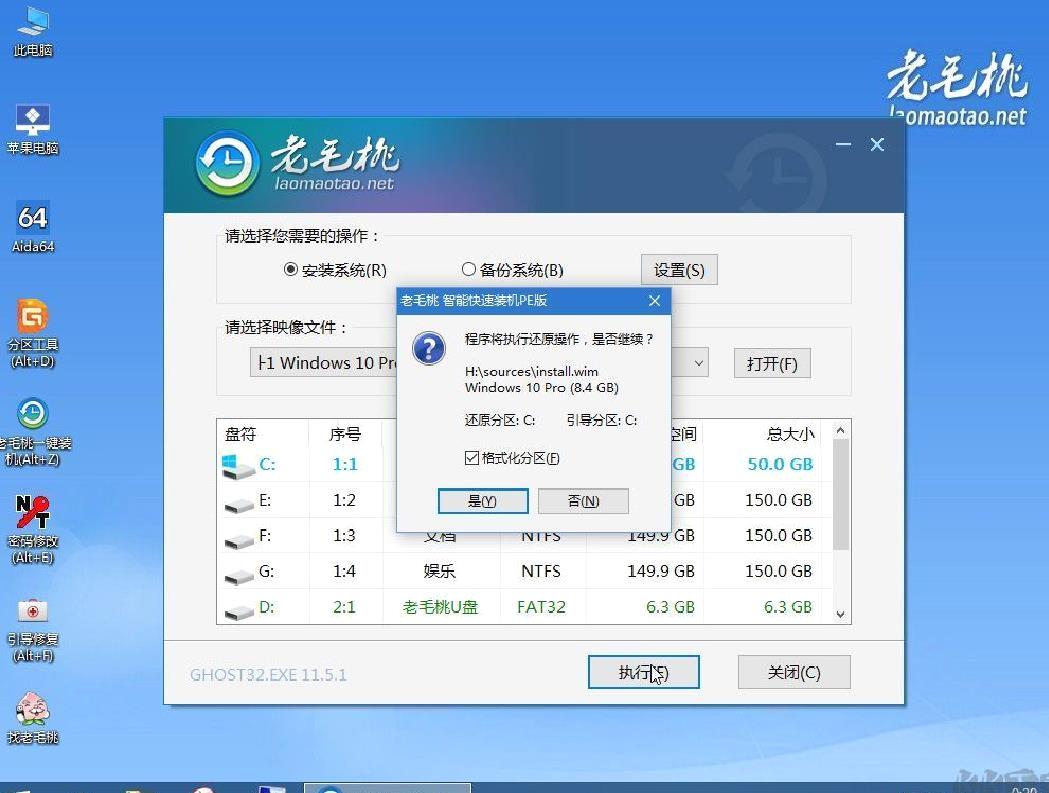Image resolution: width=1049 pixels, height=793 pixels.
Task: Select the FAT32 file system cell
Action: pos(541,607)
